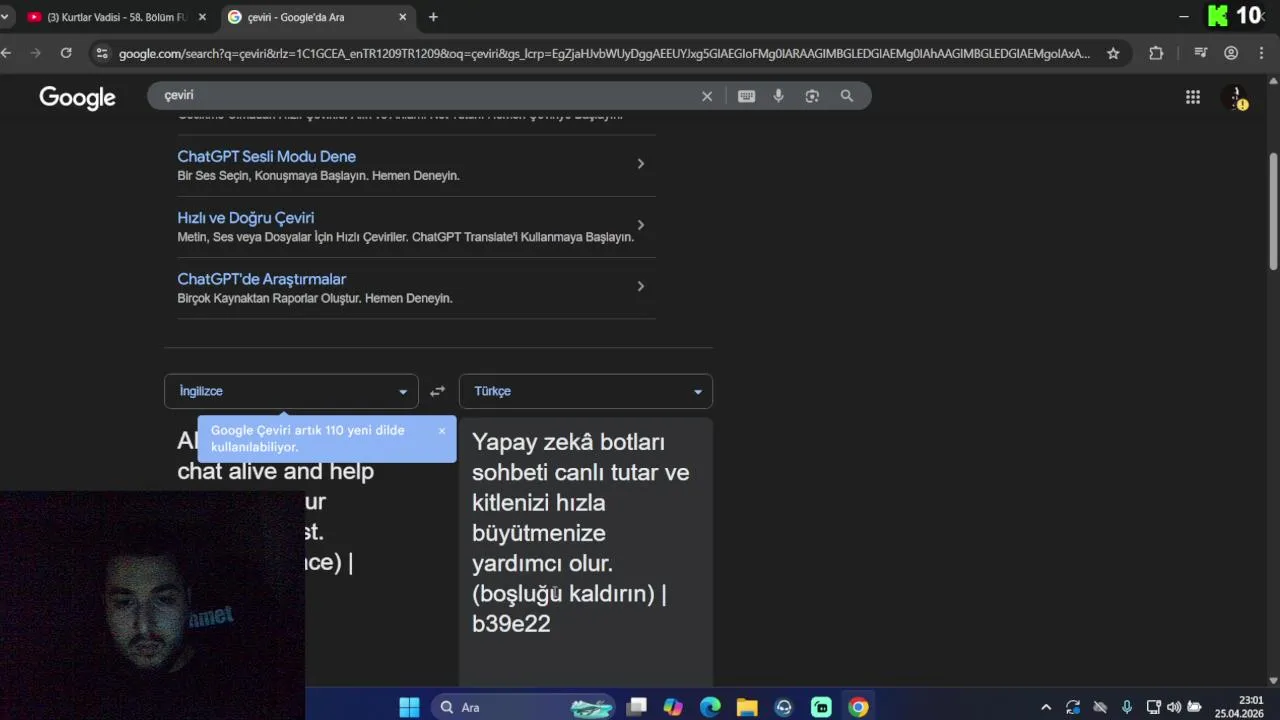Image resolution: width=1280 pixels, height=720 pixels.
Task: Open the Google apps grid
Action: (x=1193, y=97)
